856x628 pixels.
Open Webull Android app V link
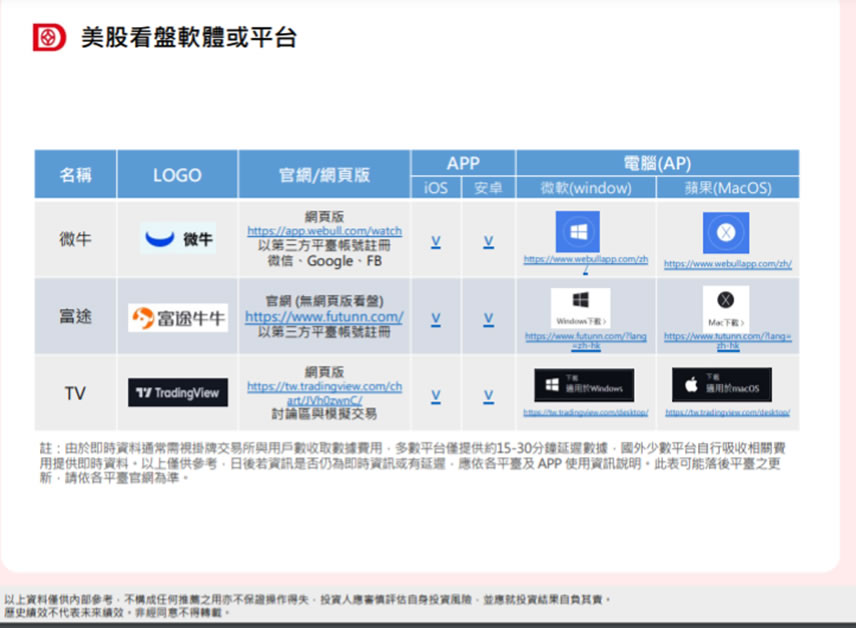pos(489,242)
